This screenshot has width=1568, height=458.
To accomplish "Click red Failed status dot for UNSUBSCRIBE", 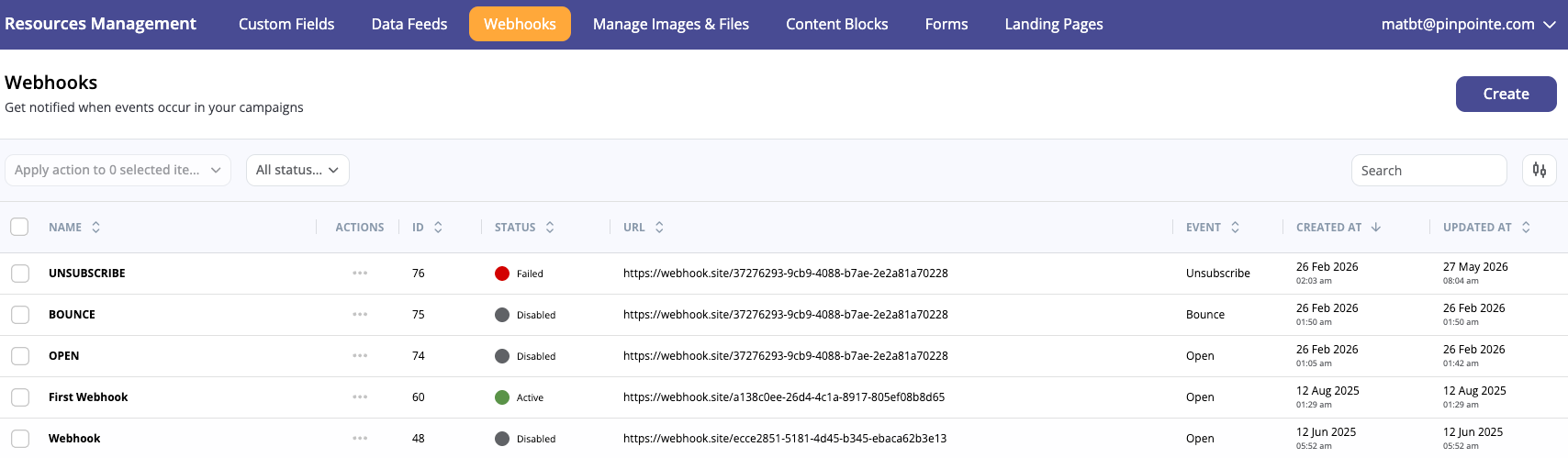I will (x=502, y=274).
